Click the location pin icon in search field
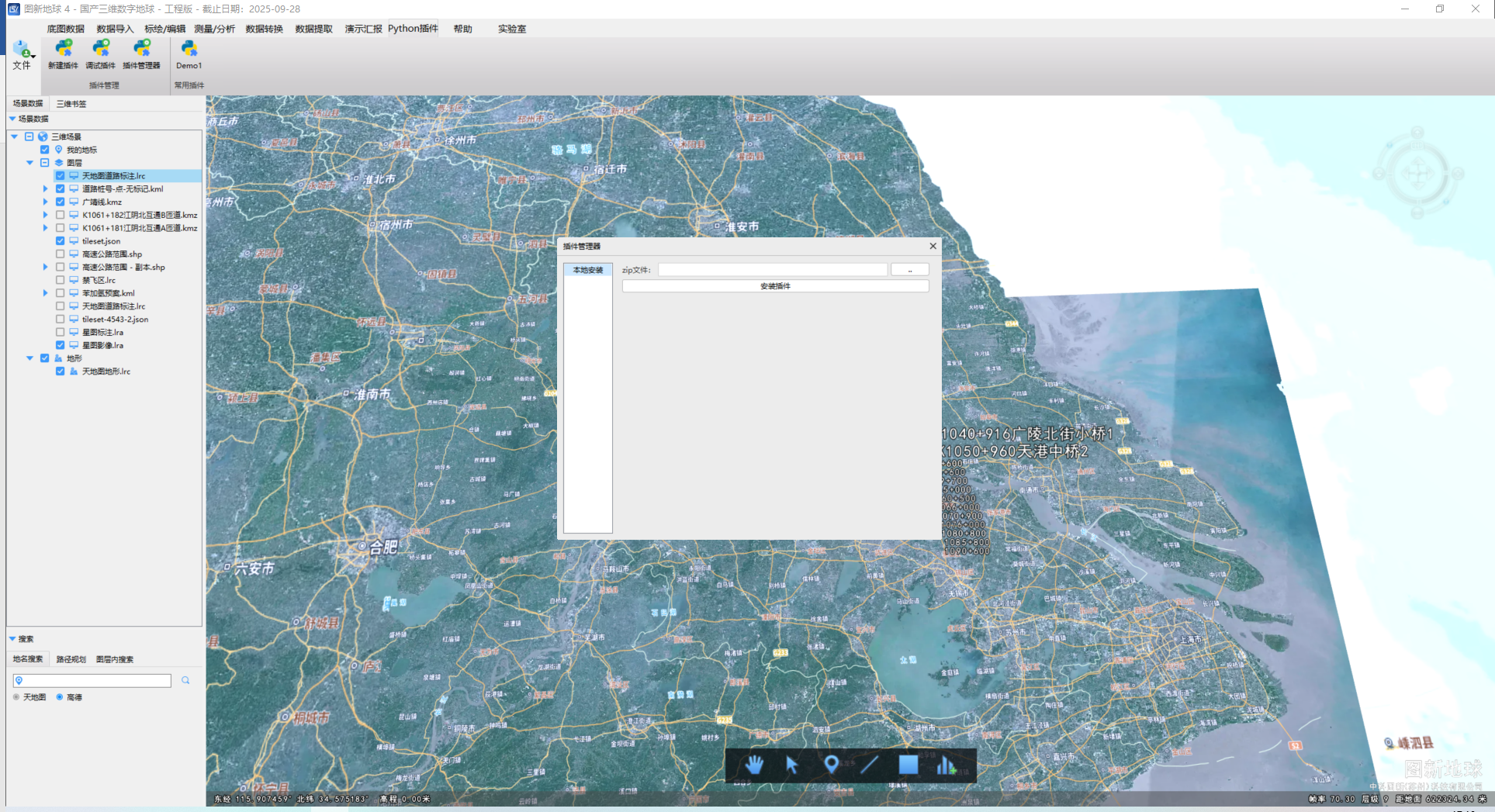The width and height of the screenshot is (1495, 812). click(x=19, y=680)
